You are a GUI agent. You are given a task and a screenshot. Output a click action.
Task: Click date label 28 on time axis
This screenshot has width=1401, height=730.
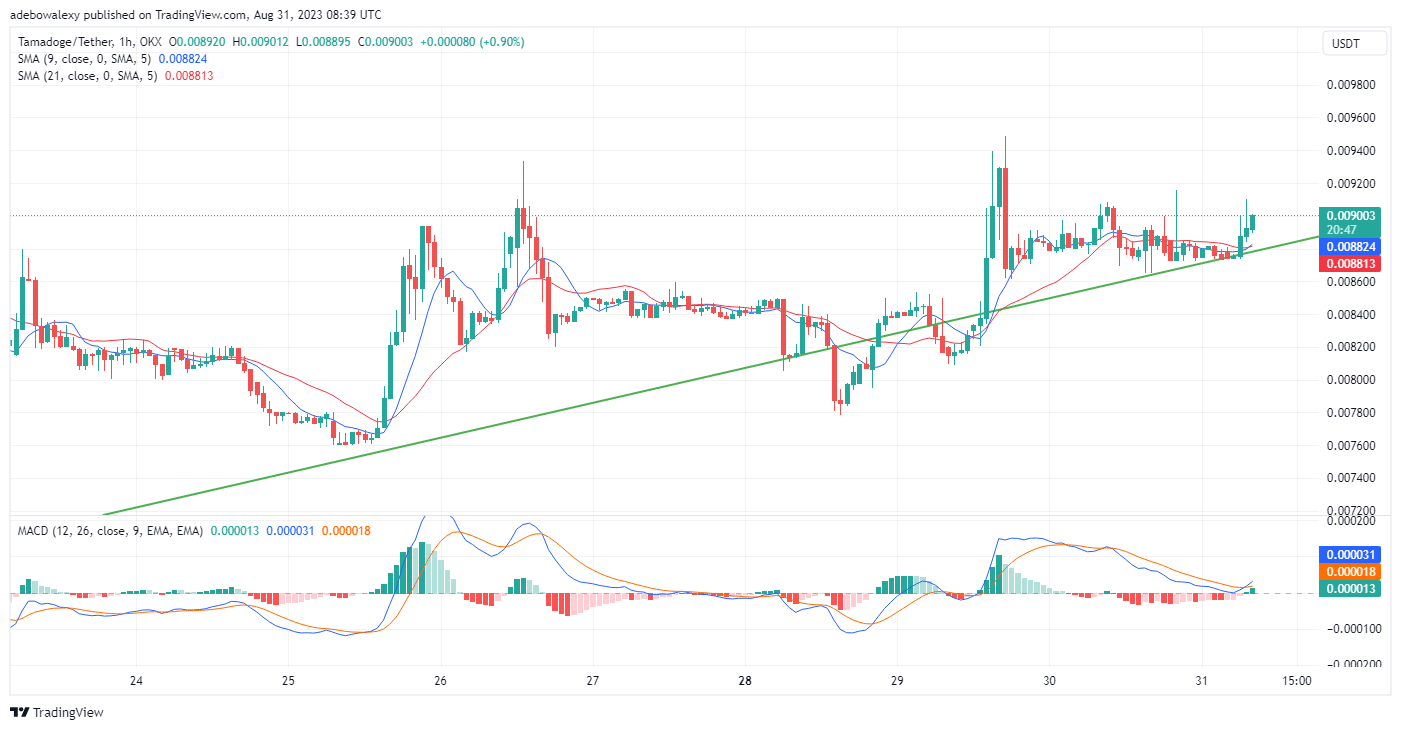745,682
